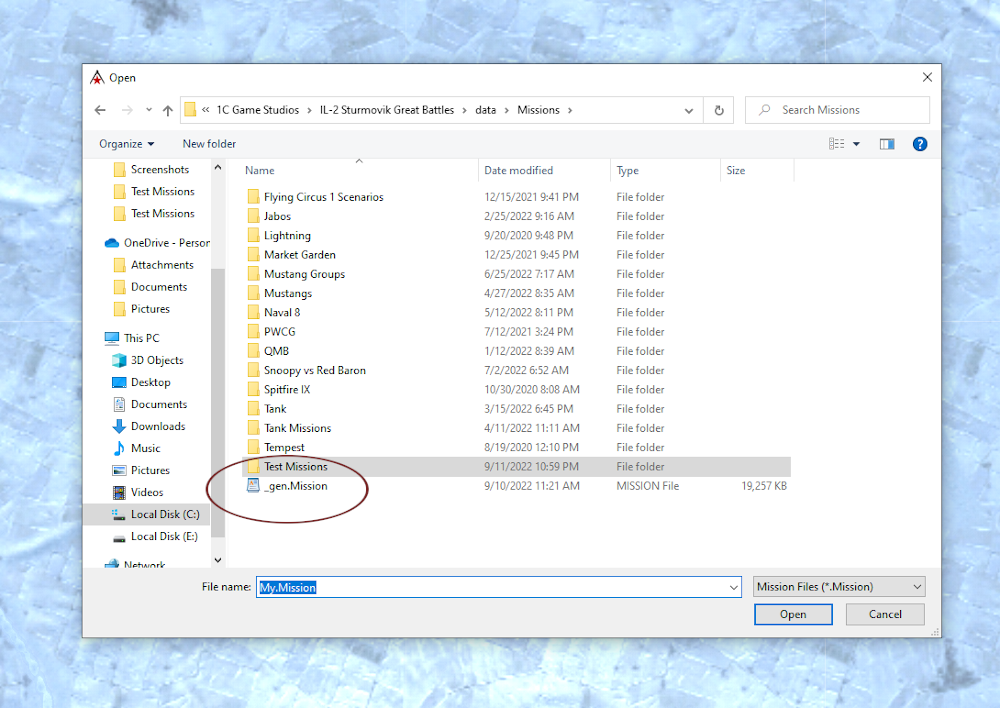This screenshot has height=708, width=1000.
Task: Expand the address bar history dropdown
Action: pyautogui.click(x=689, y=110)
